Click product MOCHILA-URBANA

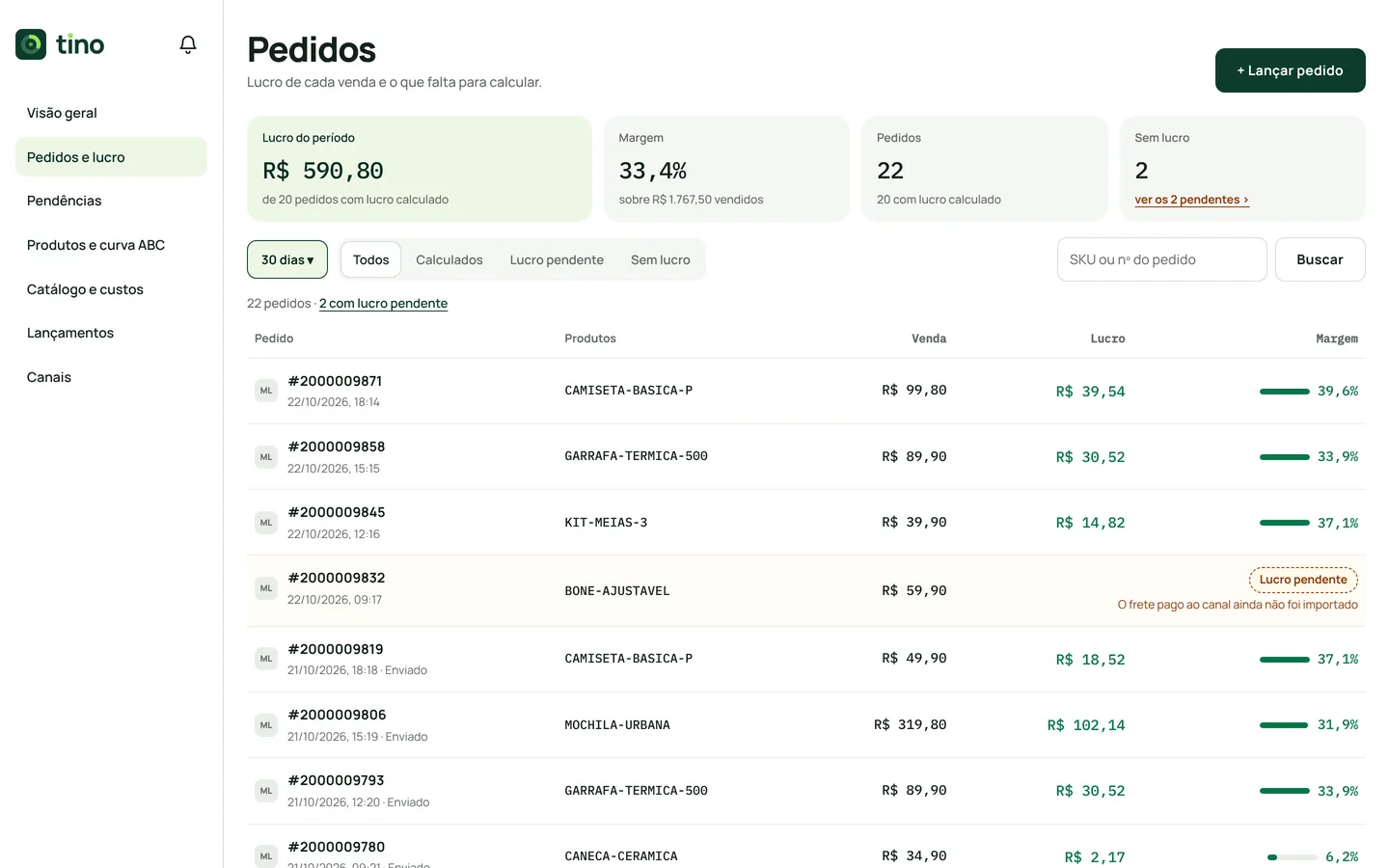617,725
